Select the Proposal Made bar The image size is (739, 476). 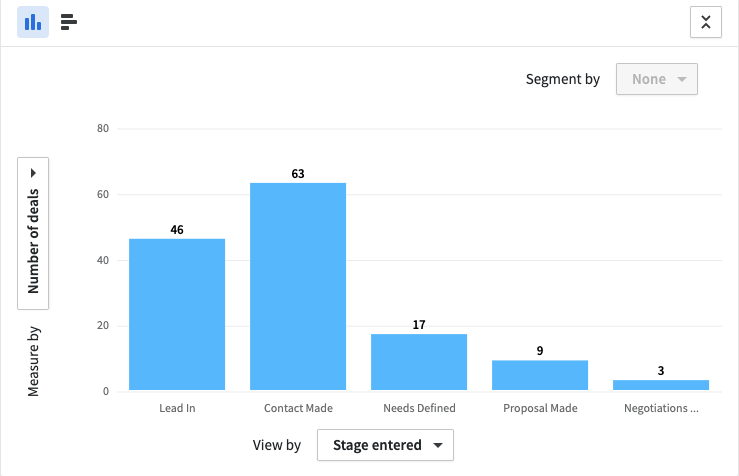click(540, 375)
